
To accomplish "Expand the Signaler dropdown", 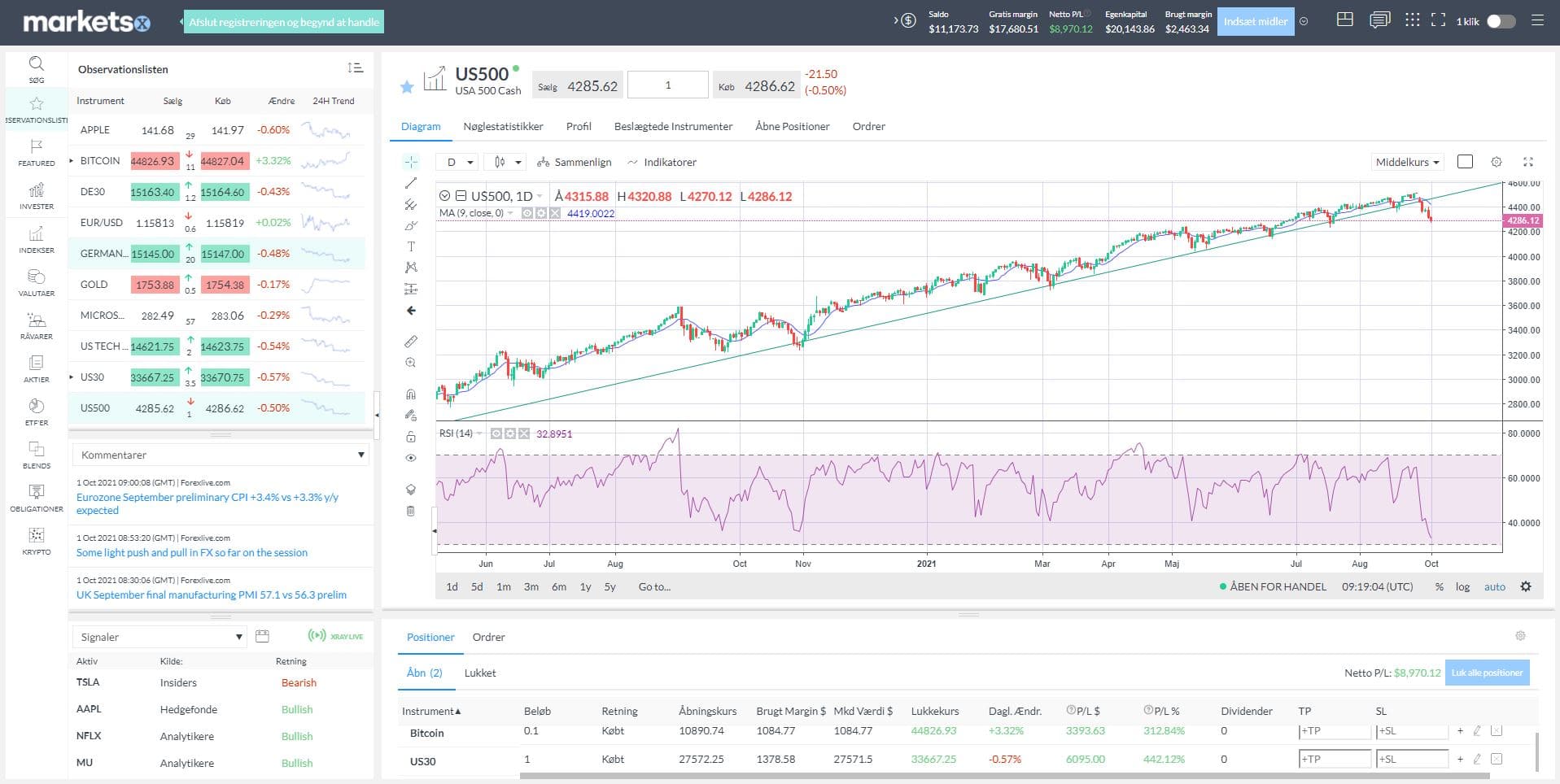I will 159,637.
